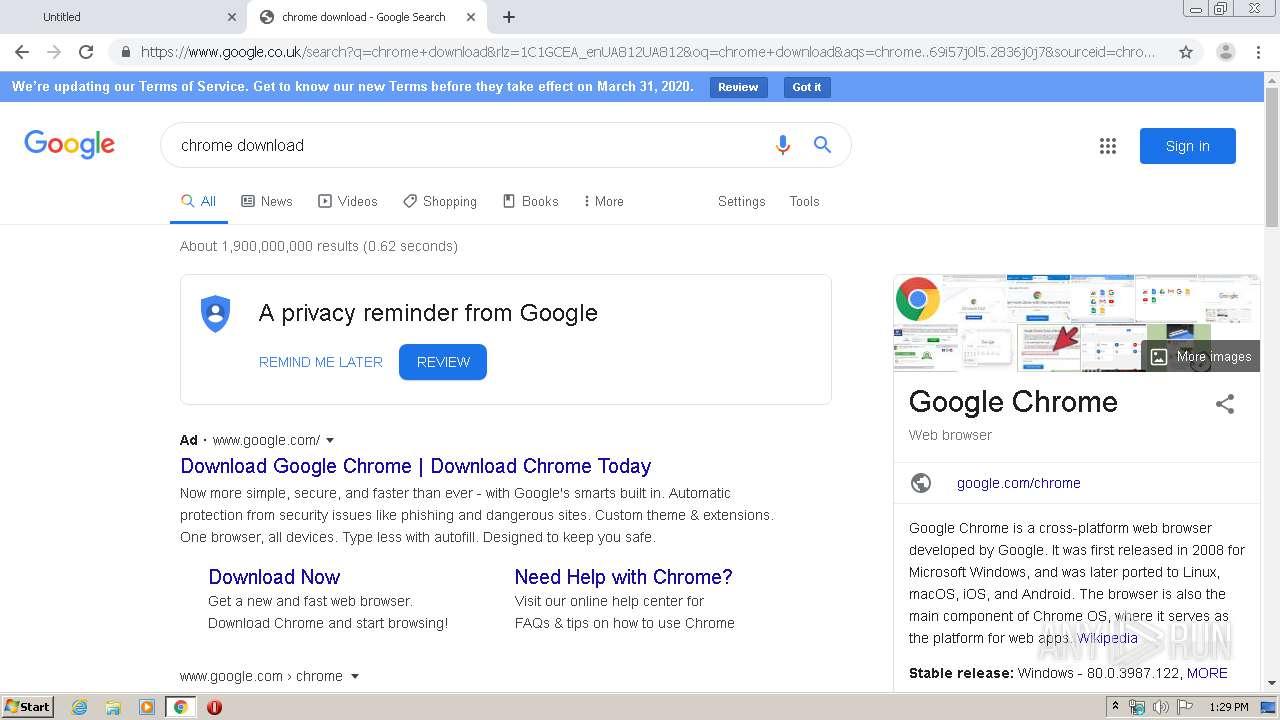Click the Google logo

[70, 145]
